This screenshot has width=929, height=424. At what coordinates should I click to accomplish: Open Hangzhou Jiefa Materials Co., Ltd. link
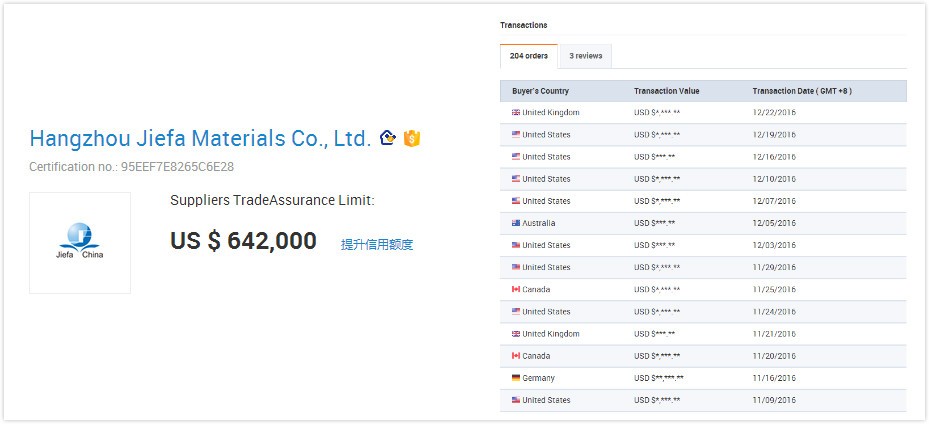pyautogui.click(x=200, y=139)
